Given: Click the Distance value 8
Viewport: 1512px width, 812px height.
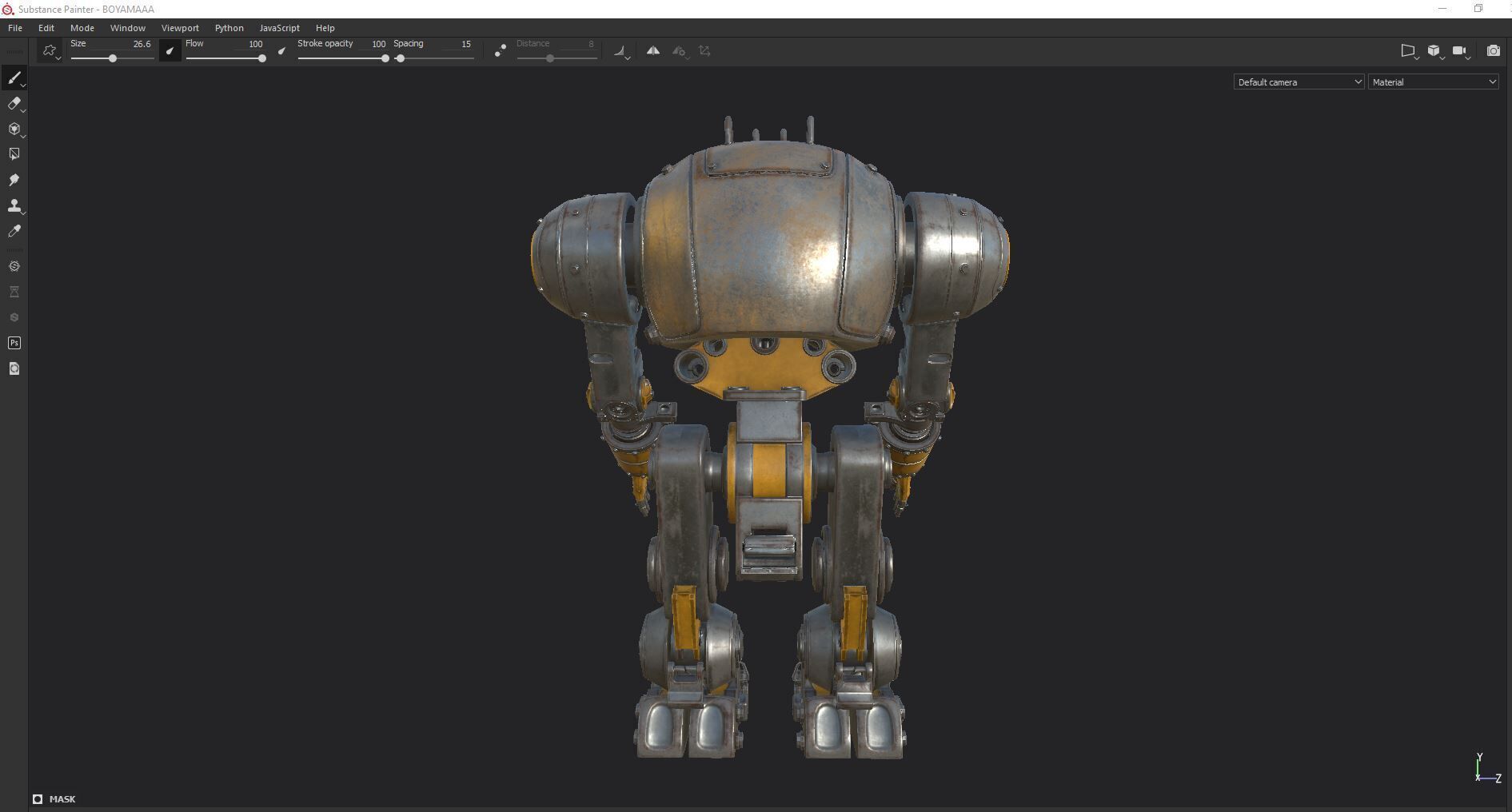Looking at the screenshot, I should 591,44.
